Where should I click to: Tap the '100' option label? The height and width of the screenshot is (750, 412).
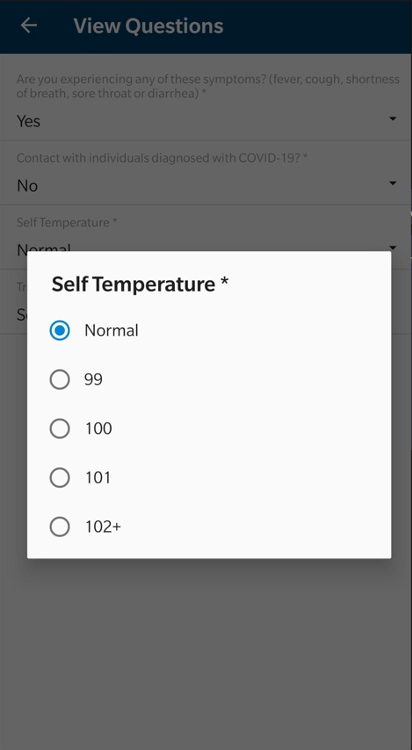click(99, 429)
